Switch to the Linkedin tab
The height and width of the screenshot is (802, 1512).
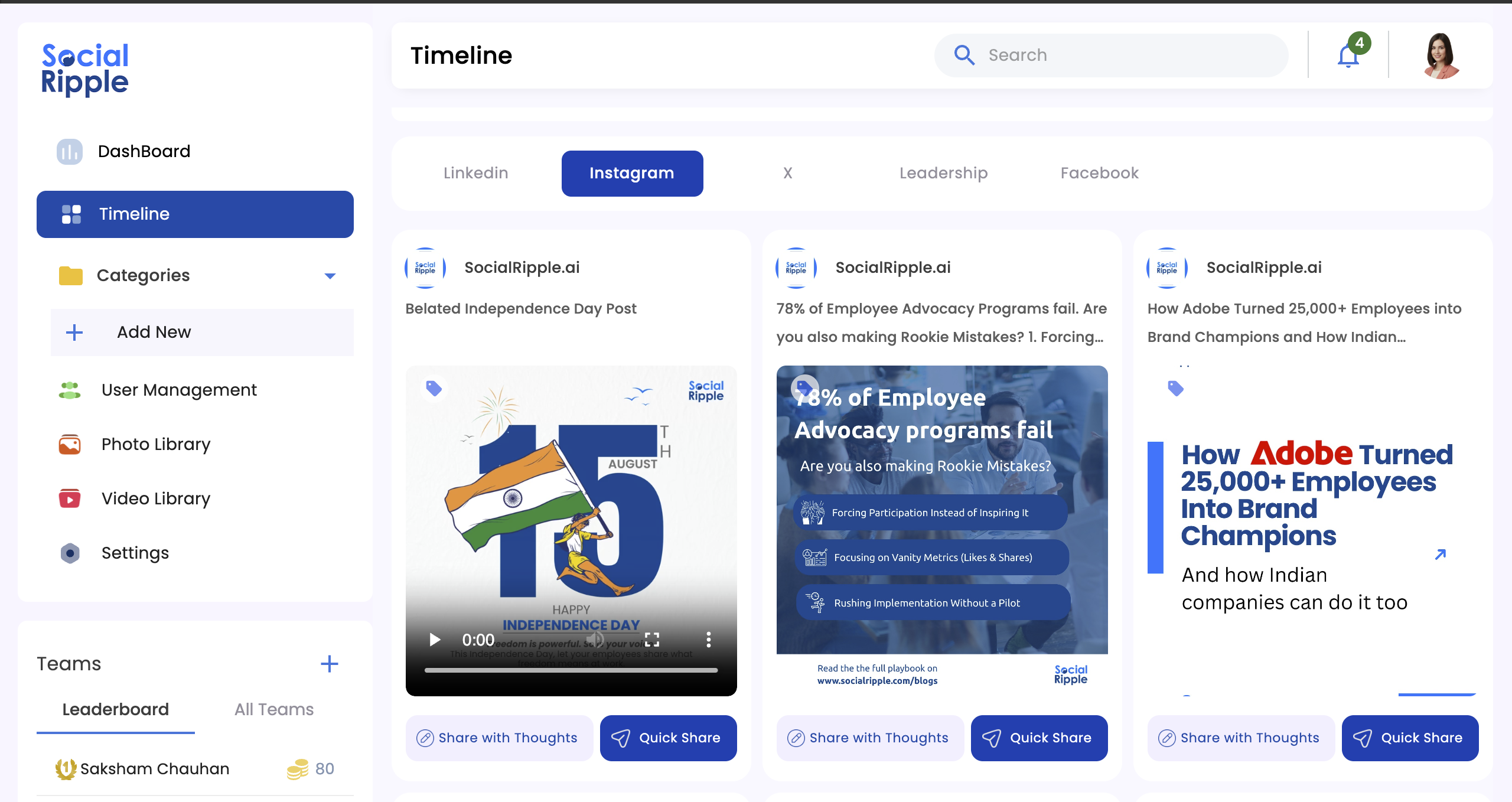point(475,173)
